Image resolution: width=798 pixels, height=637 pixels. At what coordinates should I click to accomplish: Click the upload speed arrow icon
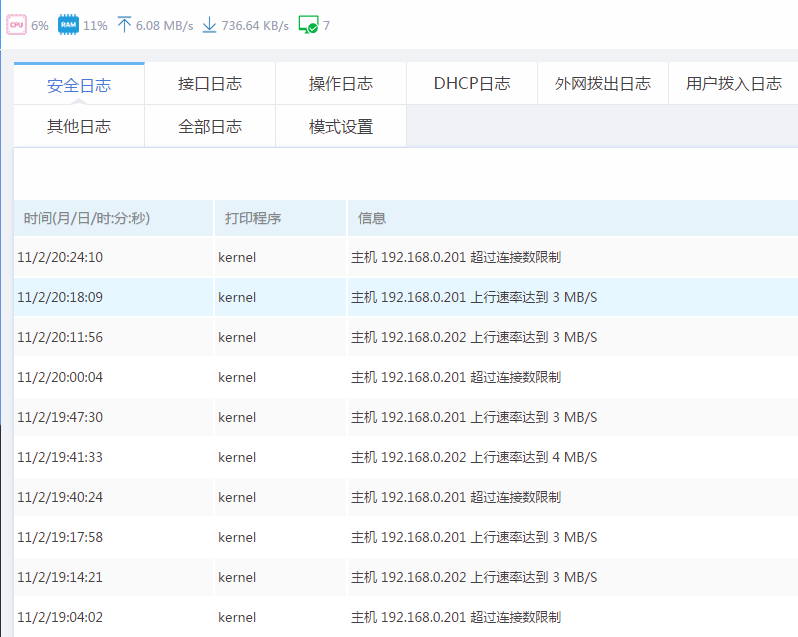[124, 24]
